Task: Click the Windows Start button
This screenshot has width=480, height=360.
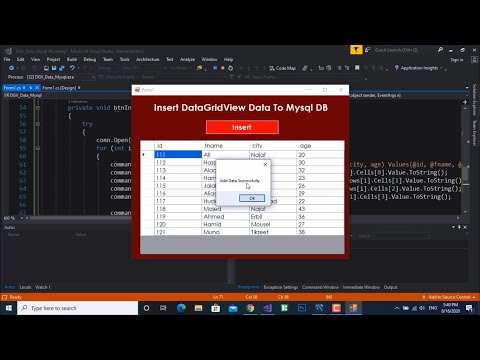Action: 8,308
